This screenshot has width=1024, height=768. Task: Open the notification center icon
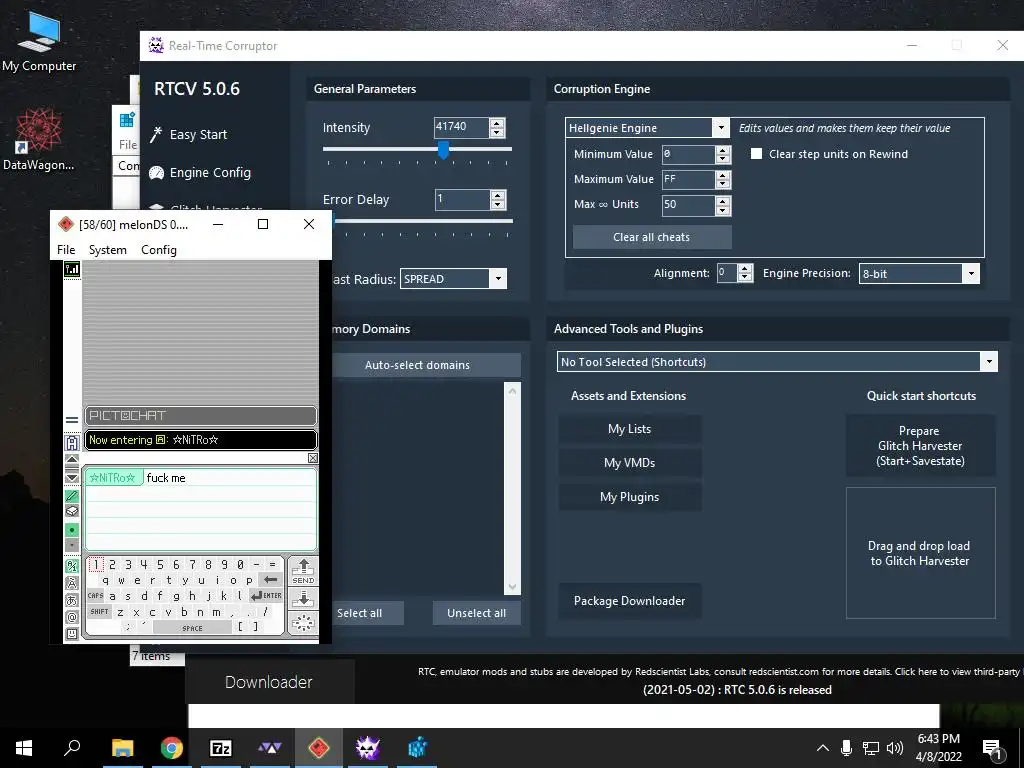click(x=992, y=749)
